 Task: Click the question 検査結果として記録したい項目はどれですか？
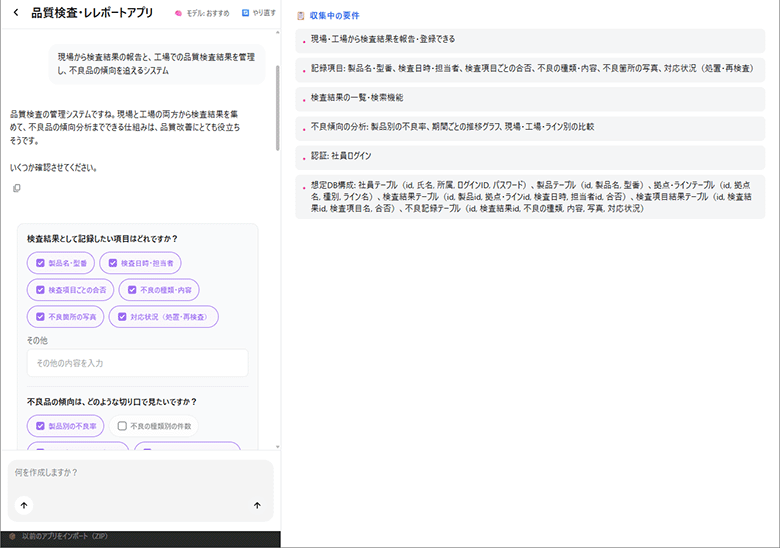[x=102, y=239]
